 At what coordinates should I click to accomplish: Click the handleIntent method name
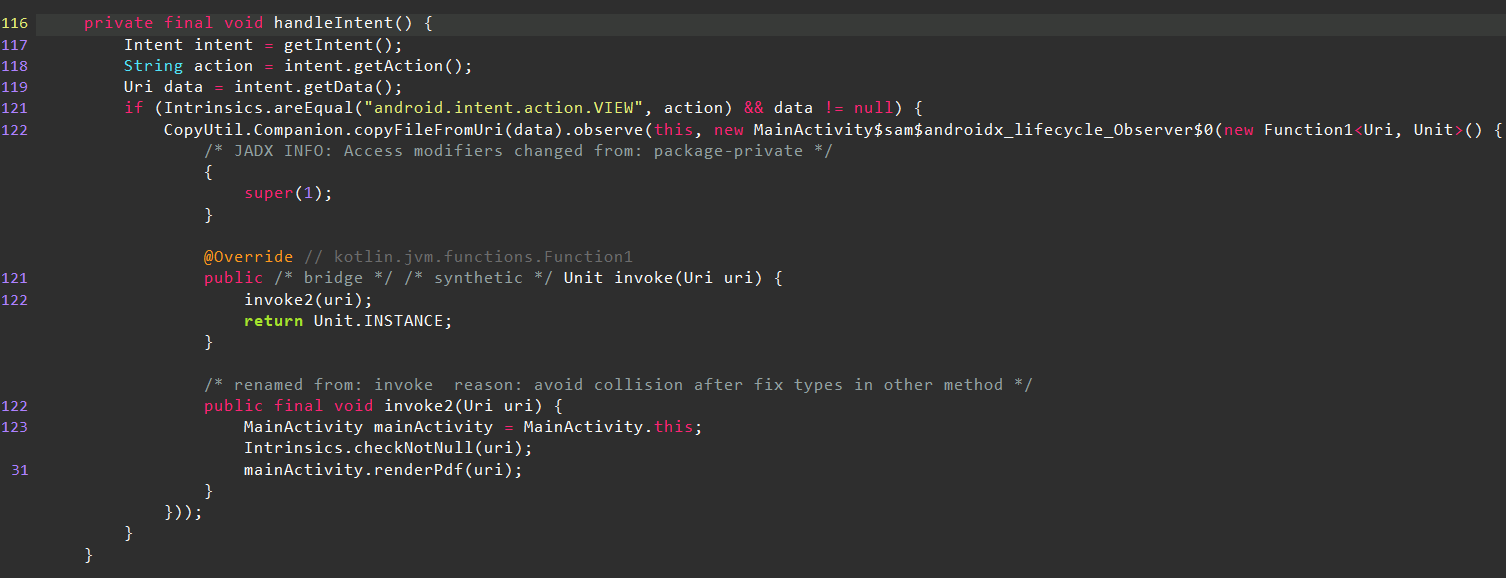click(x=333, y=23)
